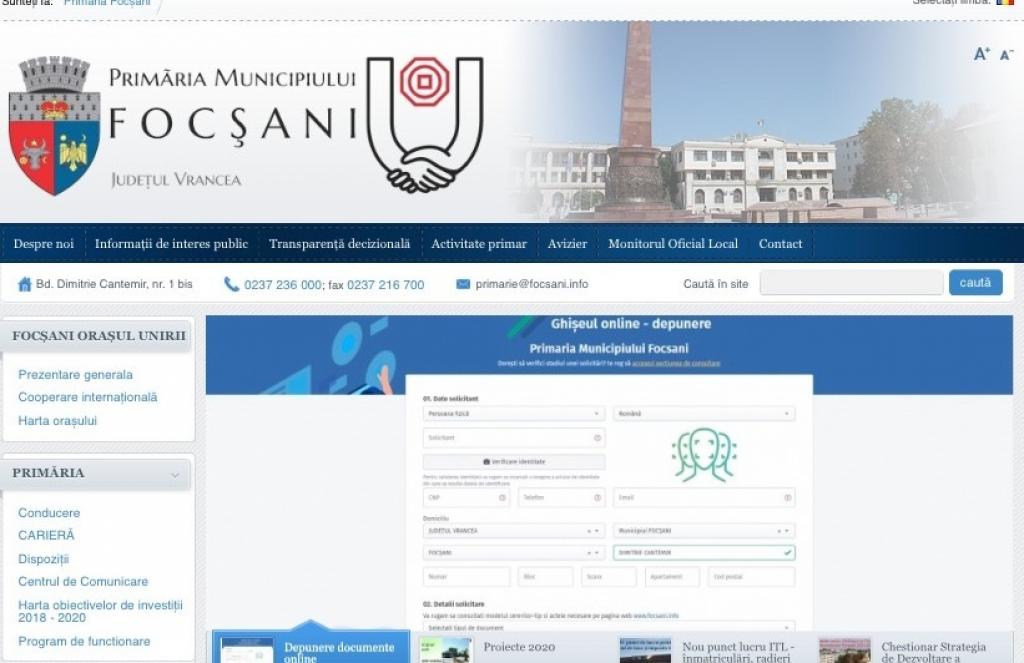Screen dimensions: 1024x663
Task: Open Prezentare generala link
Action: click(76, 375)
